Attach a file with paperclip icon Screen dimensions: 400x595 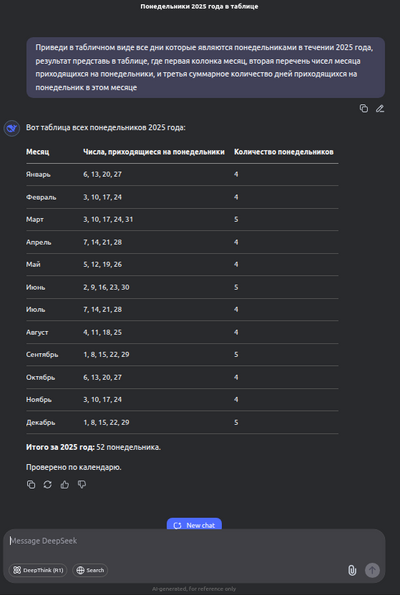[x=352, y=570]
